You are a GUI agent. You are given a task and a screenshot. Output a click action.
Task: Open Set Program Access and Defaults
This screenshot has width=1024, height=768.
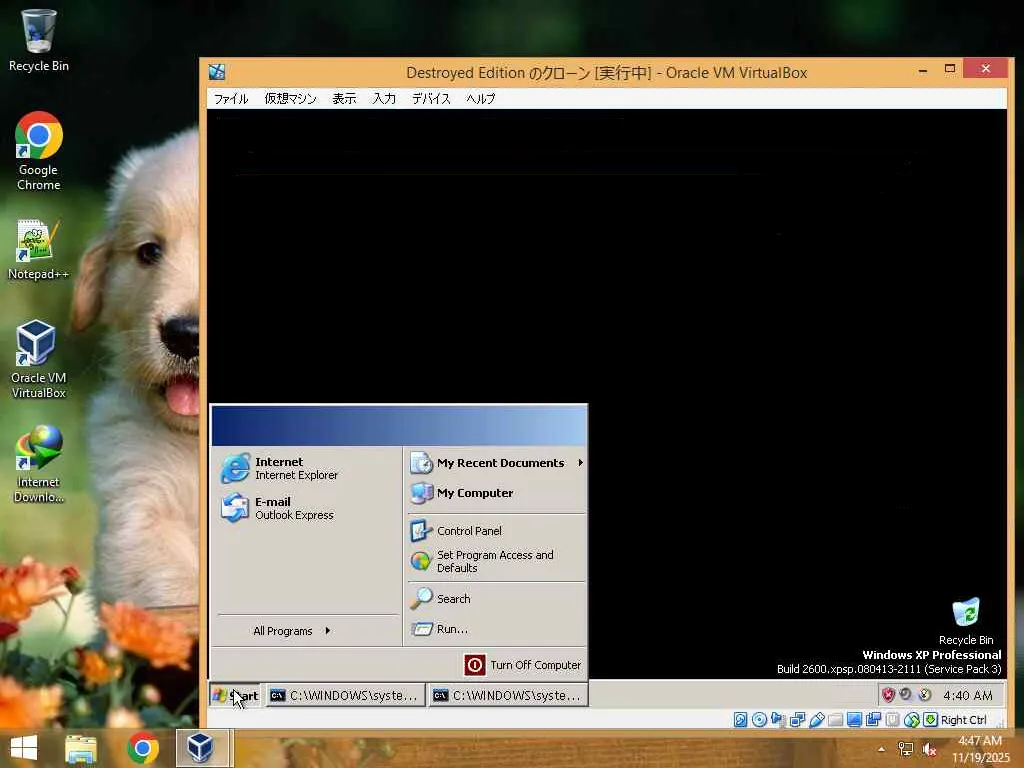[x=496, y=561]
